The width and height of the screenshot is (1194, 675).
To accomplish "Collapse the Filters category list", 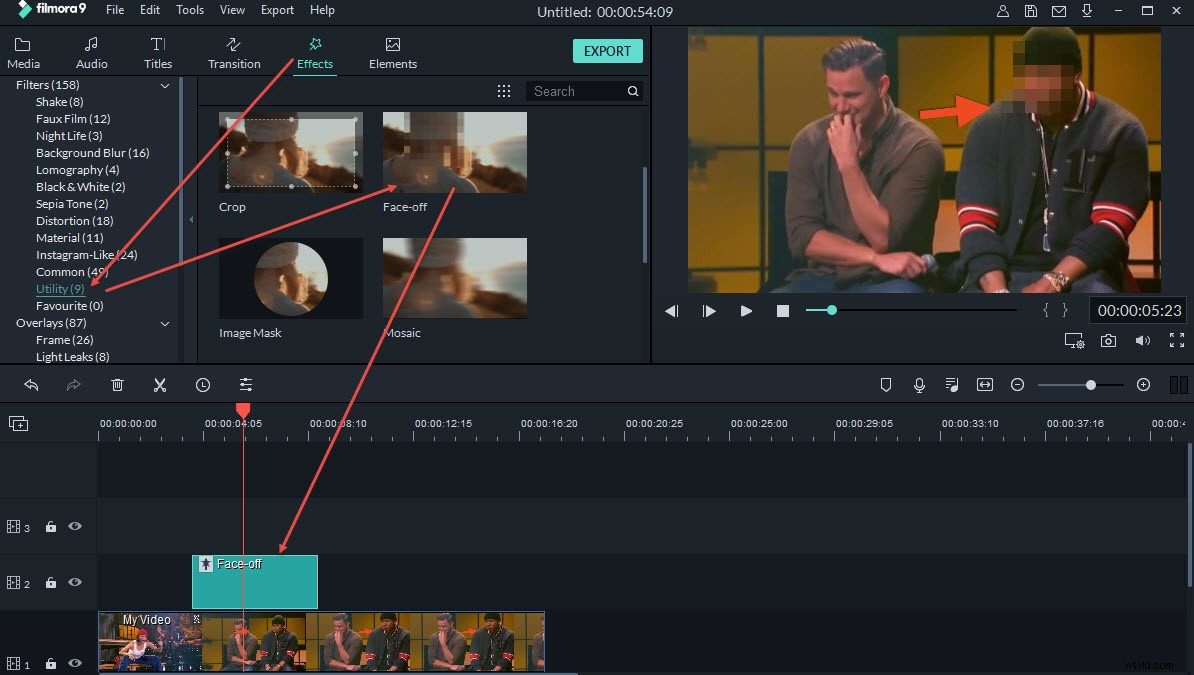I will 165,85.
